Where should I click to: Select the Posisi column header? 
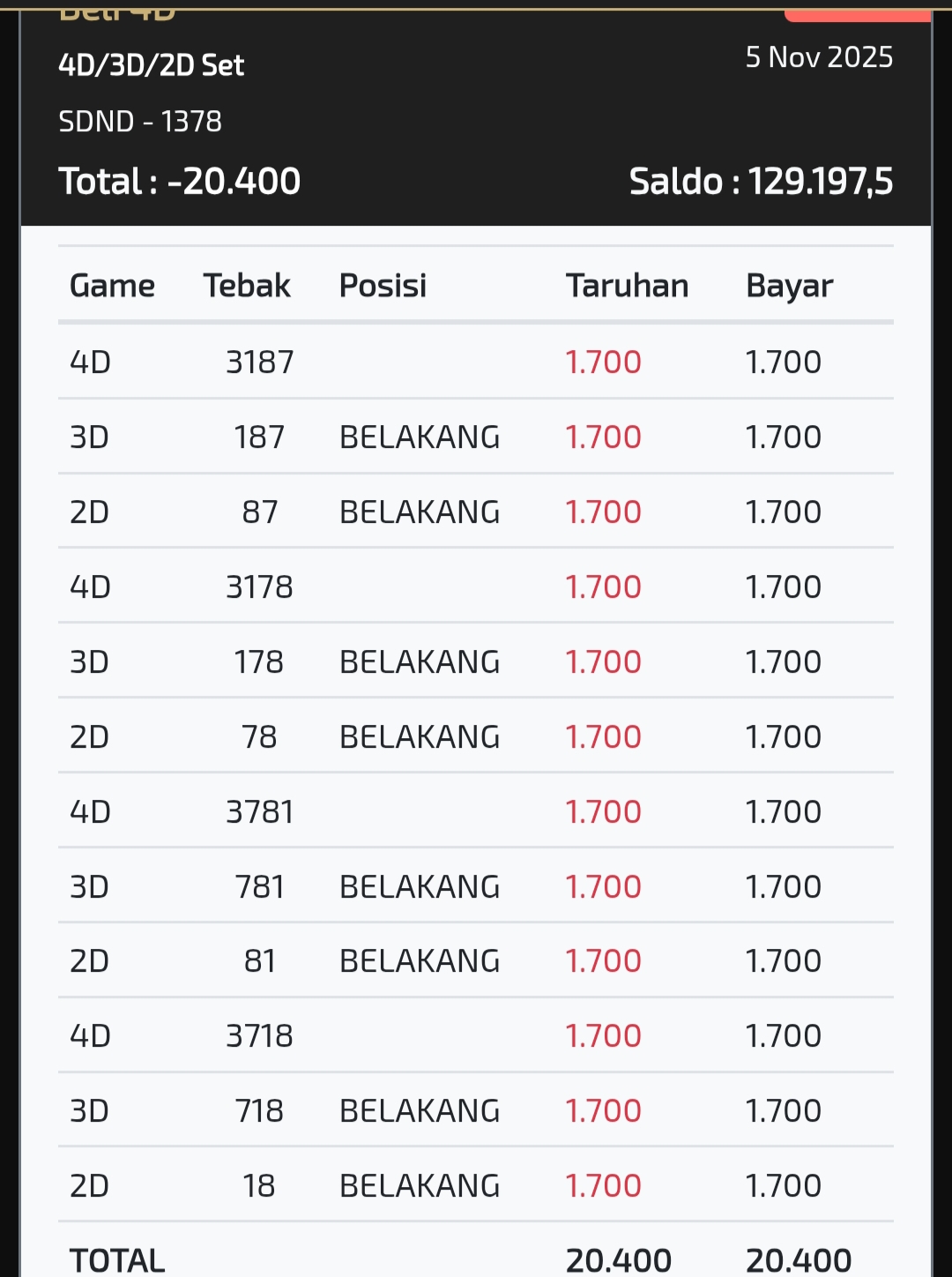click(x=383, y=286)
